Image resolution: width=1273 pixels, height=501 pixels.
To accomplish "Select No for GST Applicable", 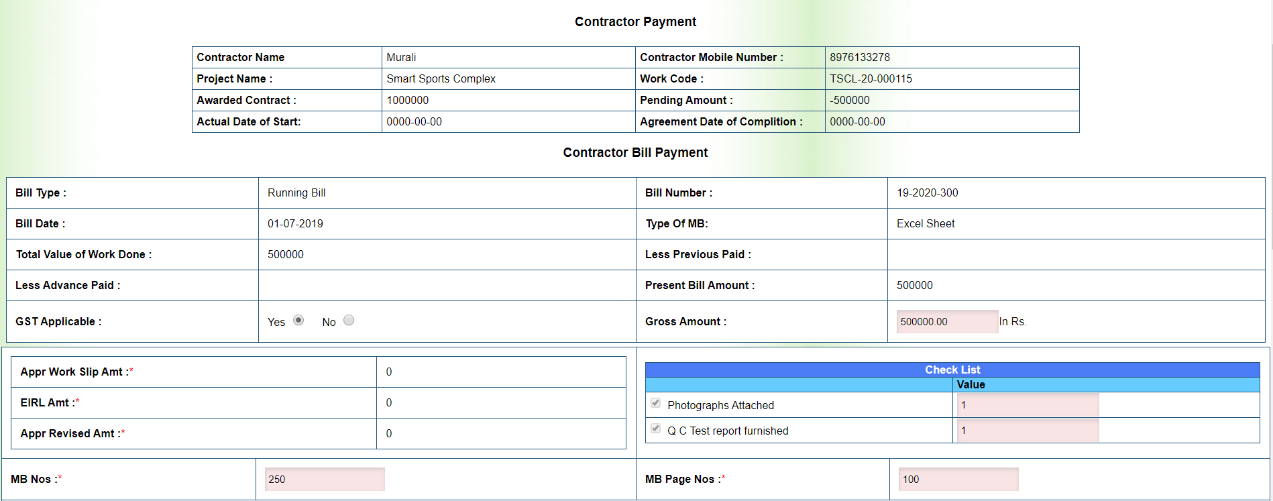I will click(349, 321).
